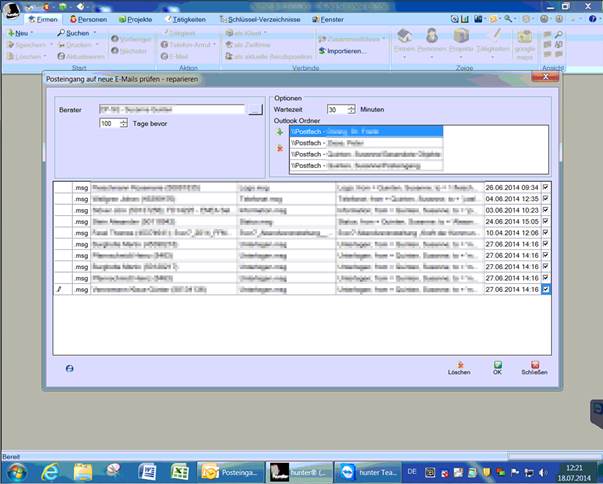603x484 pixels.
Task: Click the browse button next to Berater
Action: [255, 109]
